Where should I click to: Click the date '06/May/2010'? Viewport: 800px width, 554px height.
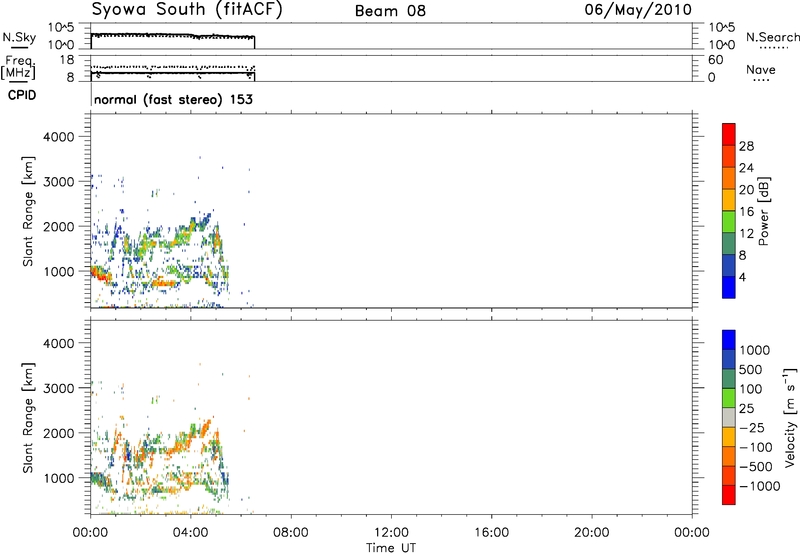638,10
